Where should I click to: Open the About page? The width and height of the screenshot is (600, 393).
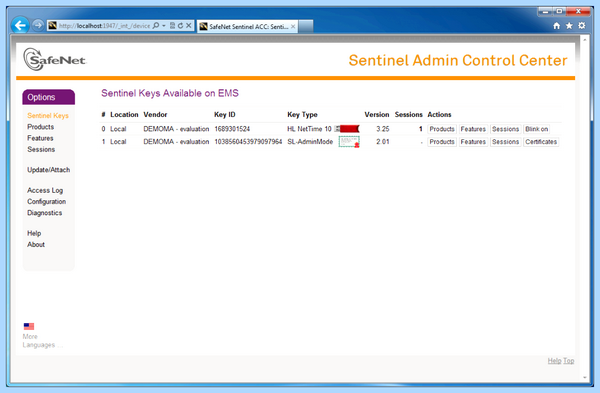[x=36, y=245]
